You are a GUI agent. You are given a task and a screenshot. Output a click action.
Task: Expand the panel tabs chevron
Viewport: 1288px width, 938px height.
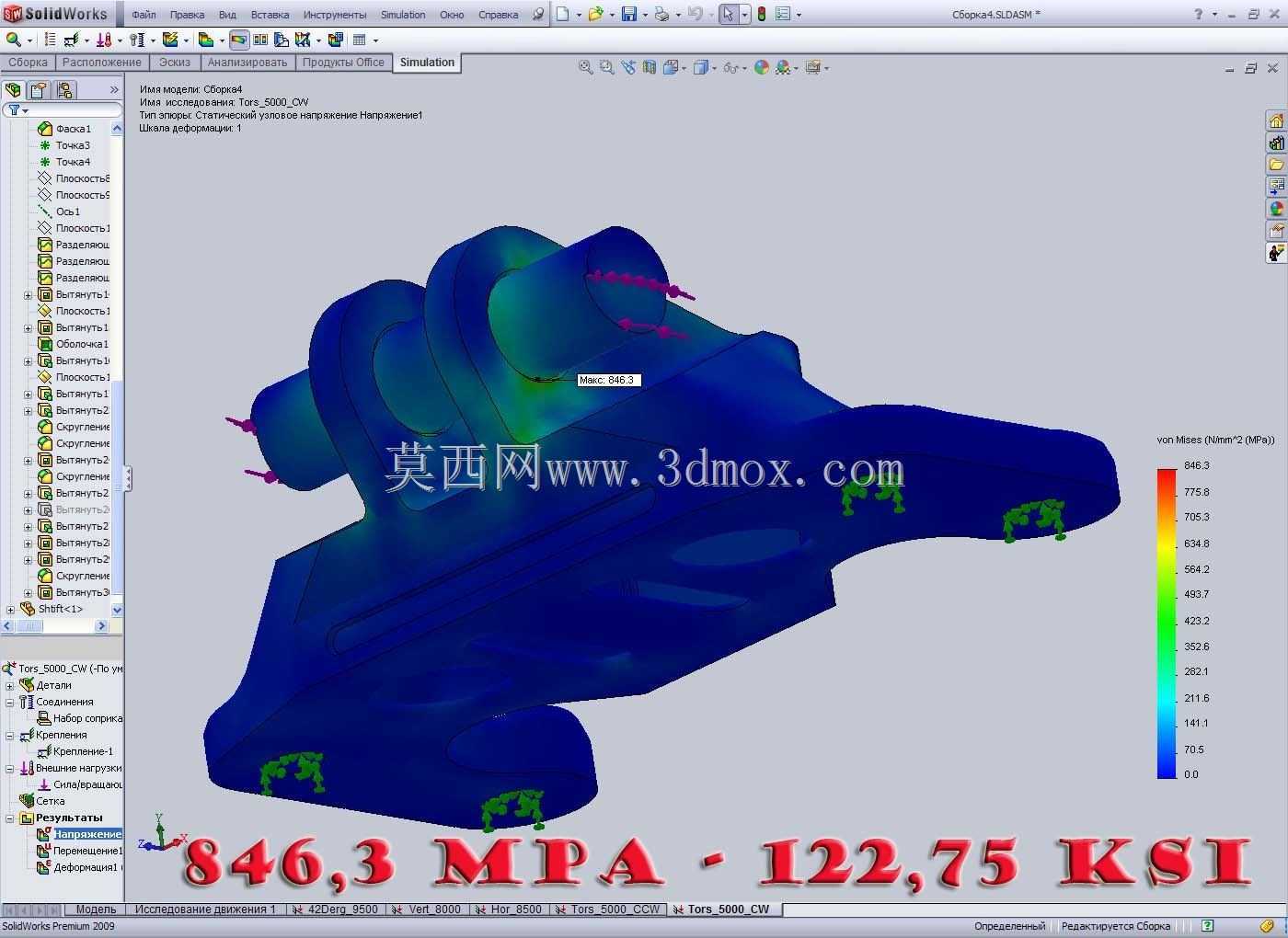(x=114, y=89)
